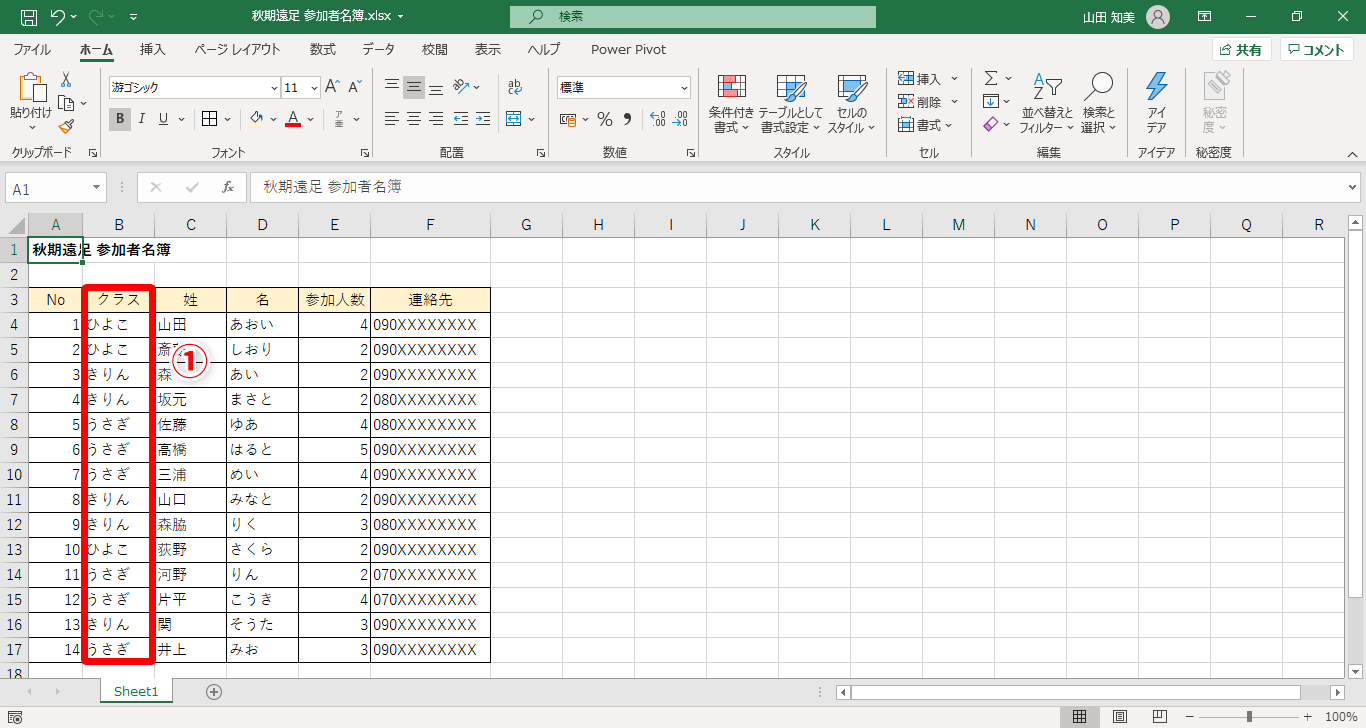
Task: Open the 山田 知美 account button
Action: pyautogui.click(x=1126, y=17)
